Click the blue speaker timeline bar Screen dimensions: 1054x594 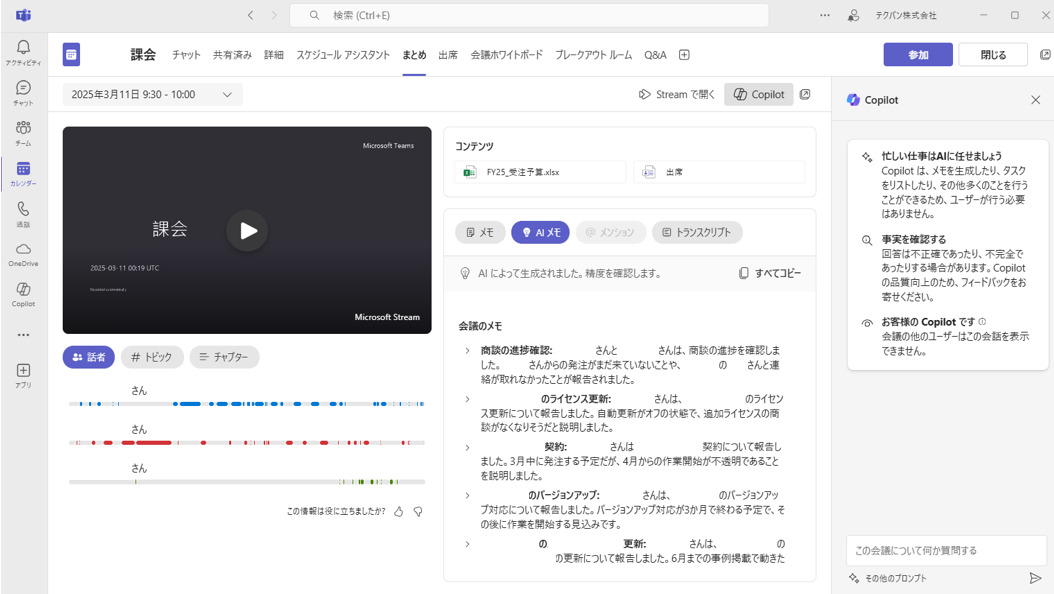247,404
